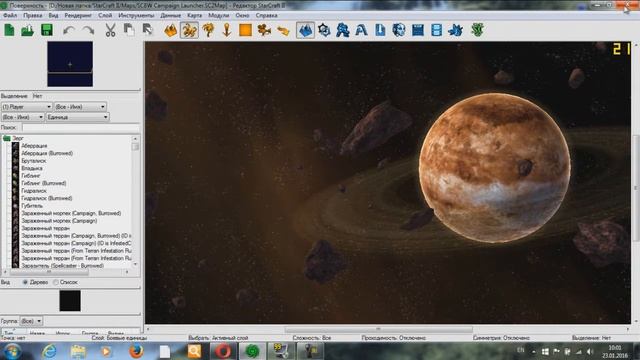This screenshot has width=640, height=360.
Task: Open the Данные menu
Action: 171,16
